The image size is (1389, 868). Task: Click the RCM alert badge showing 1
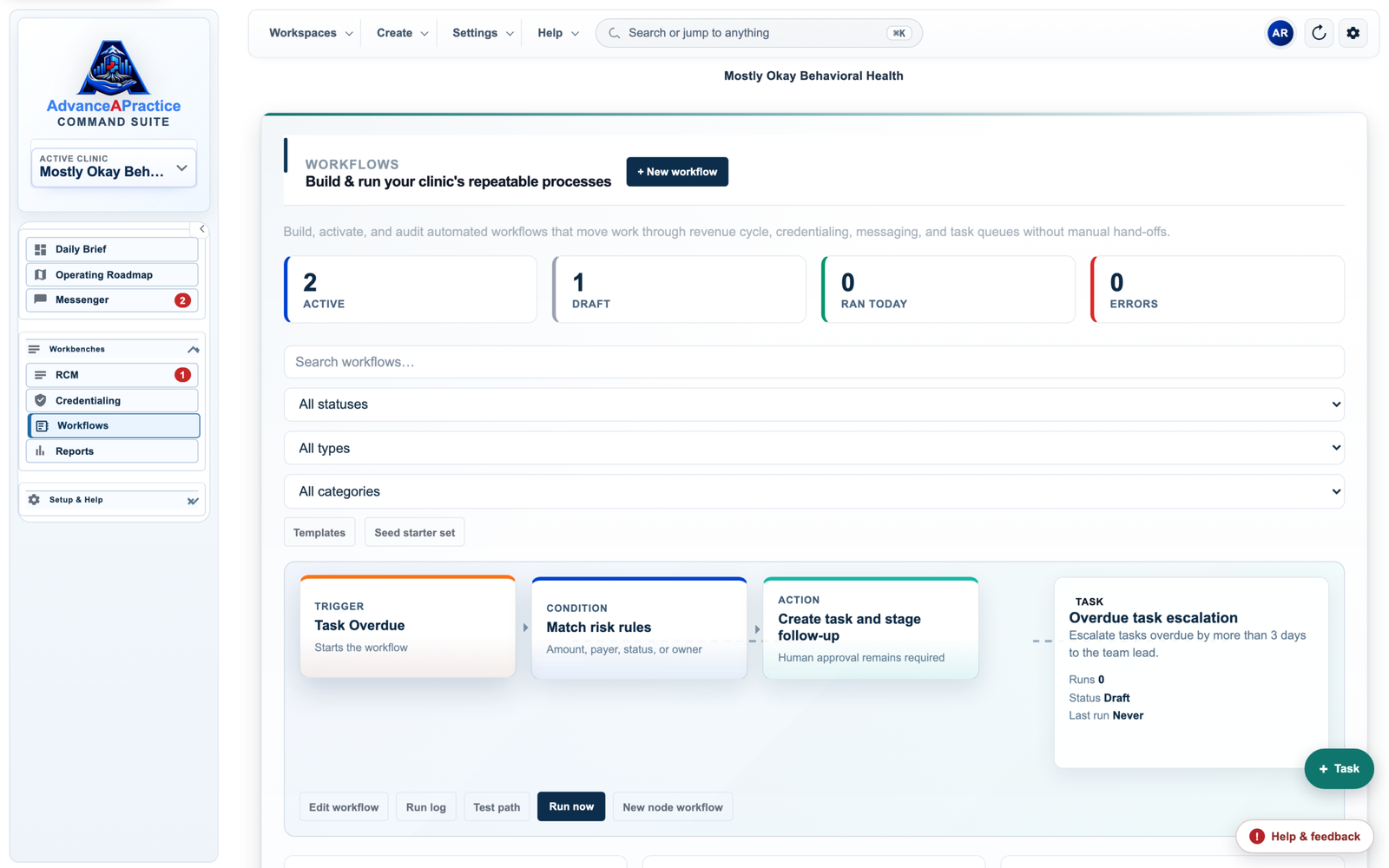[182, 375]
